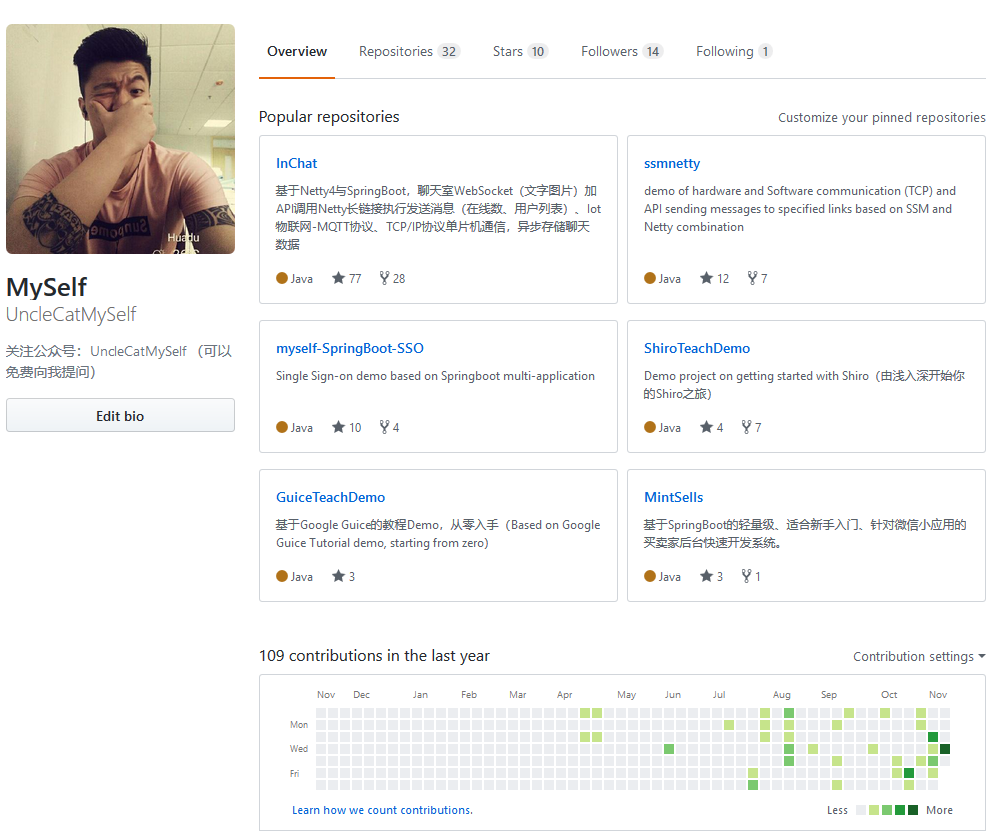Screen dimensions: 988x833
Task: Click Customize your pinned repositories
Action: [x=882, y=118]
